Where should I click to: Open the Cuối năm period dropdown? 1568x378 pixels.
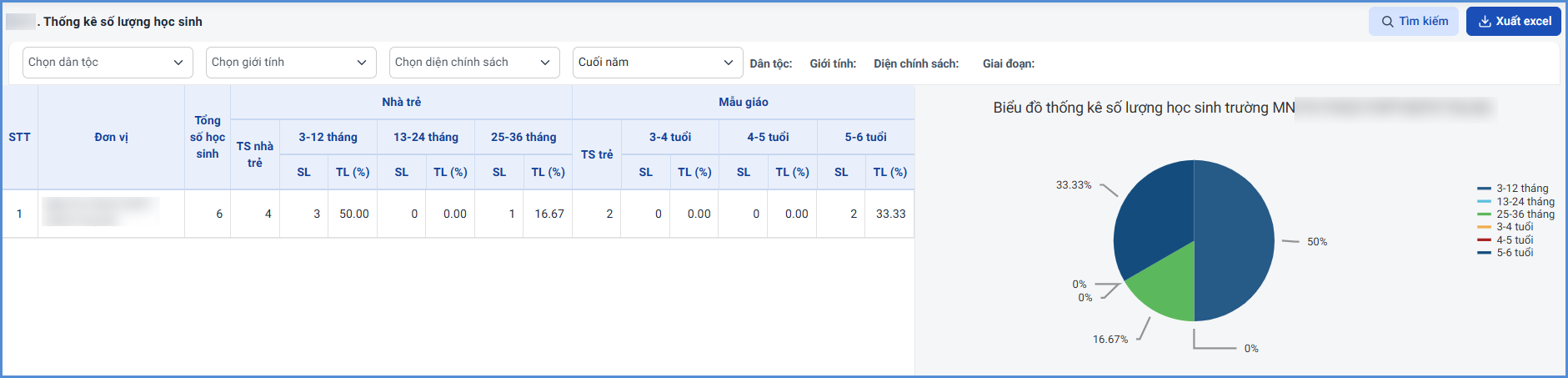pyautogui.click(x=658, y=63)
